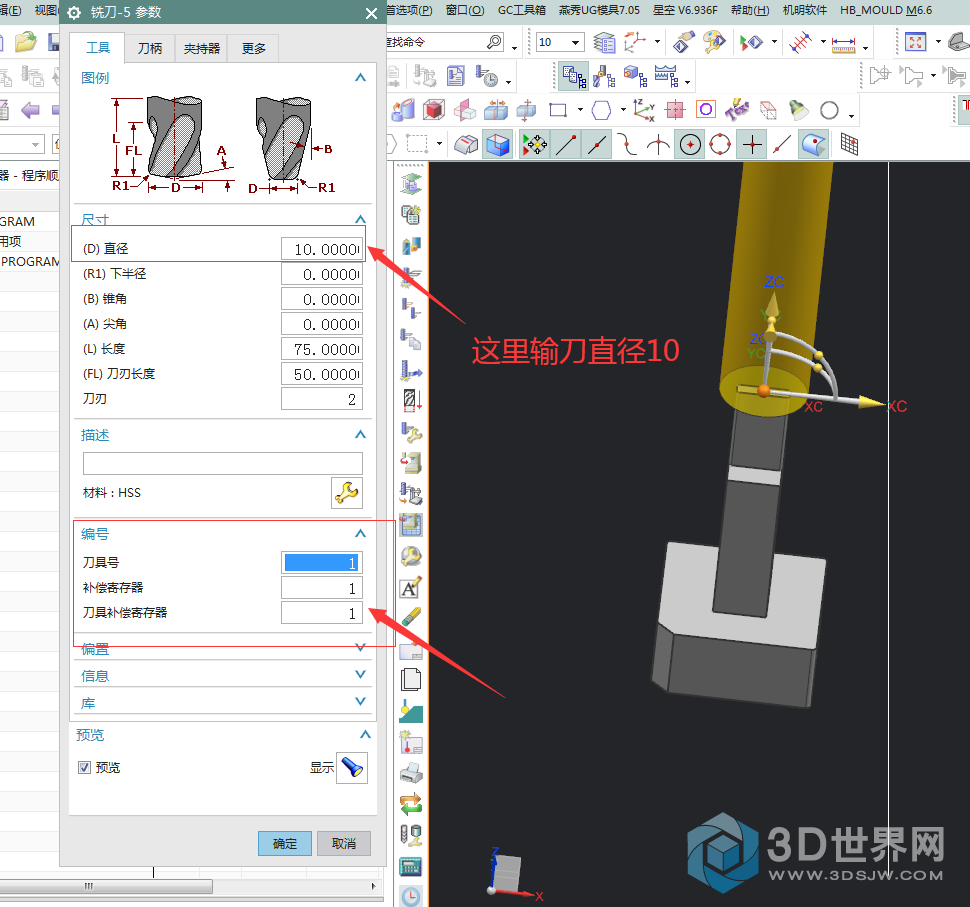Click the description text box
Image resolution: width=970 pixels, height=907 pixels.
[x=223, y=463]
